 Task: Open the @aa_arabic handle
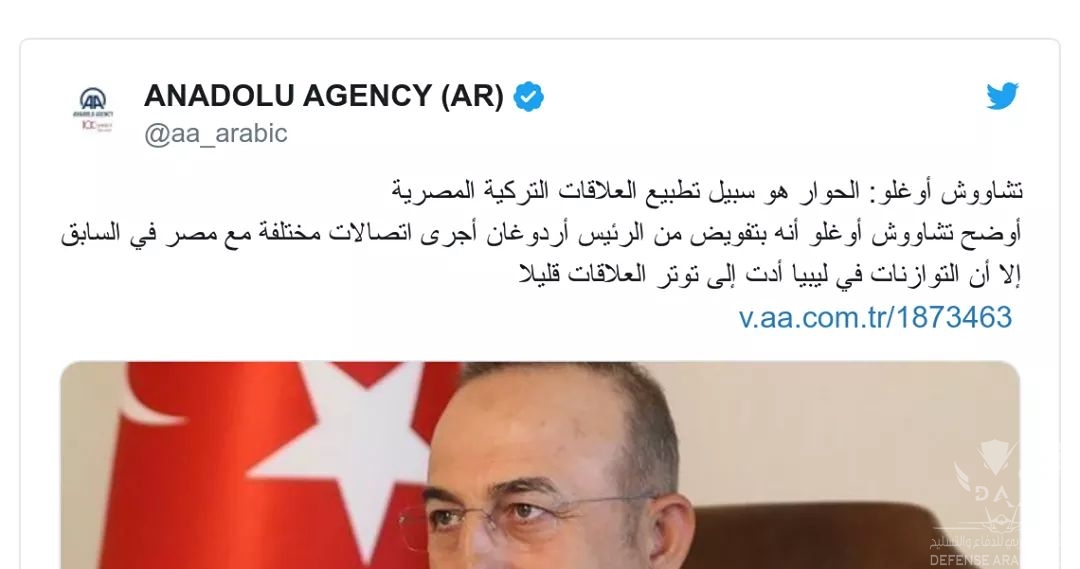216,133
